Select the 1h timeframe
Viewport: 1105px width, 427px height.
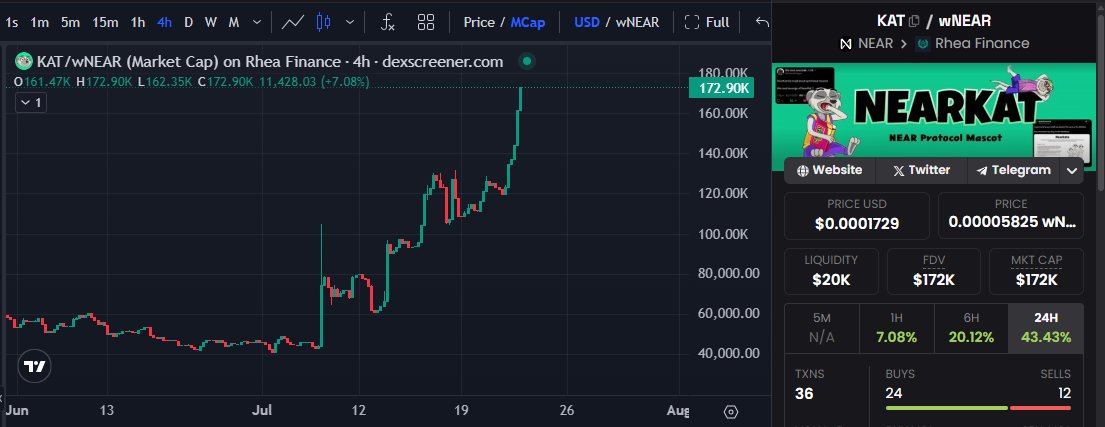pos(138,23)
